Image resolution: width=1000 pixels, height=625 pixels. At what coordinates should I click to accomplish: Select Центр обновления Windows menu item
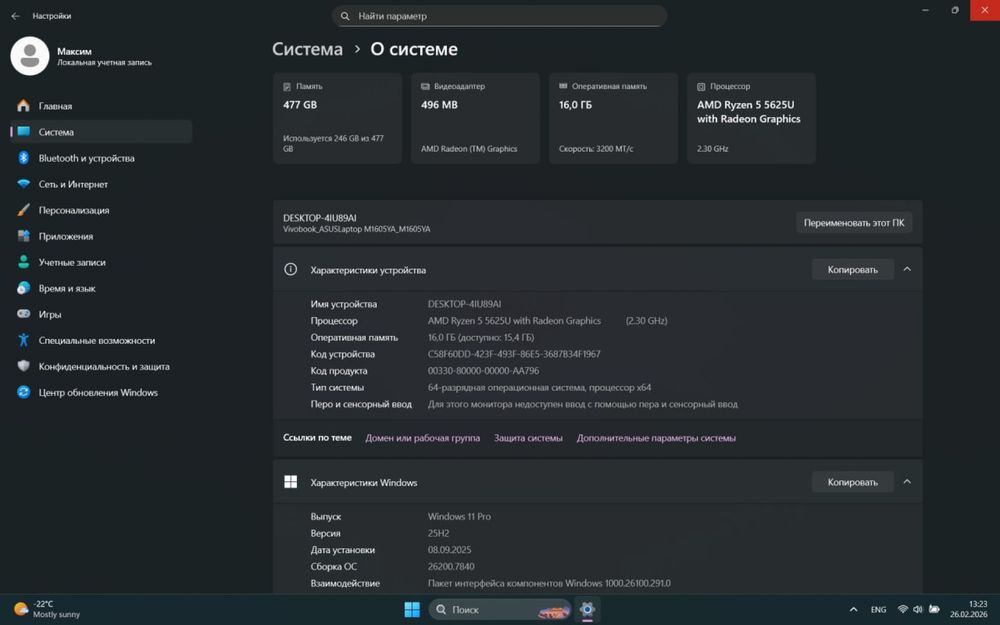(x=101, y=392)
